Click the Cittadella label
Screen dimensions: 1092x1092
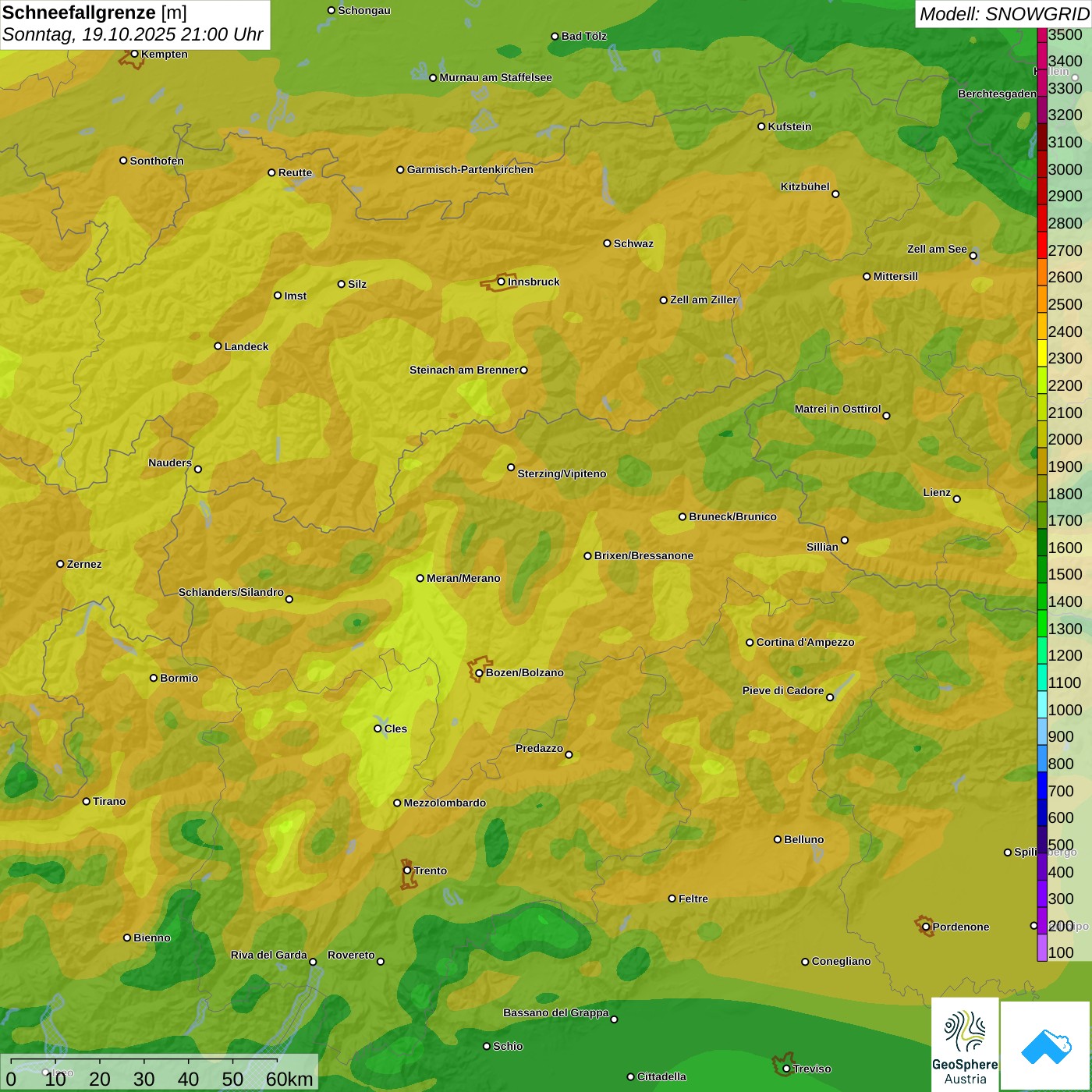coord(661,1076)
